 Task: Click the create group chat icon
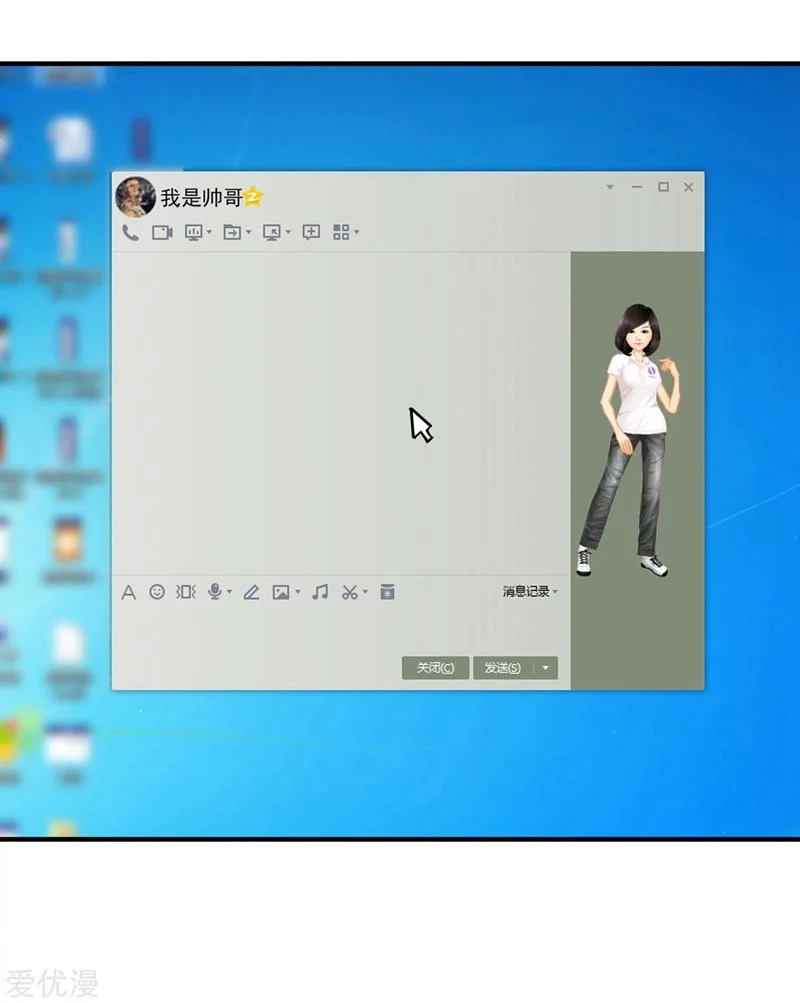tap(311, 232)
